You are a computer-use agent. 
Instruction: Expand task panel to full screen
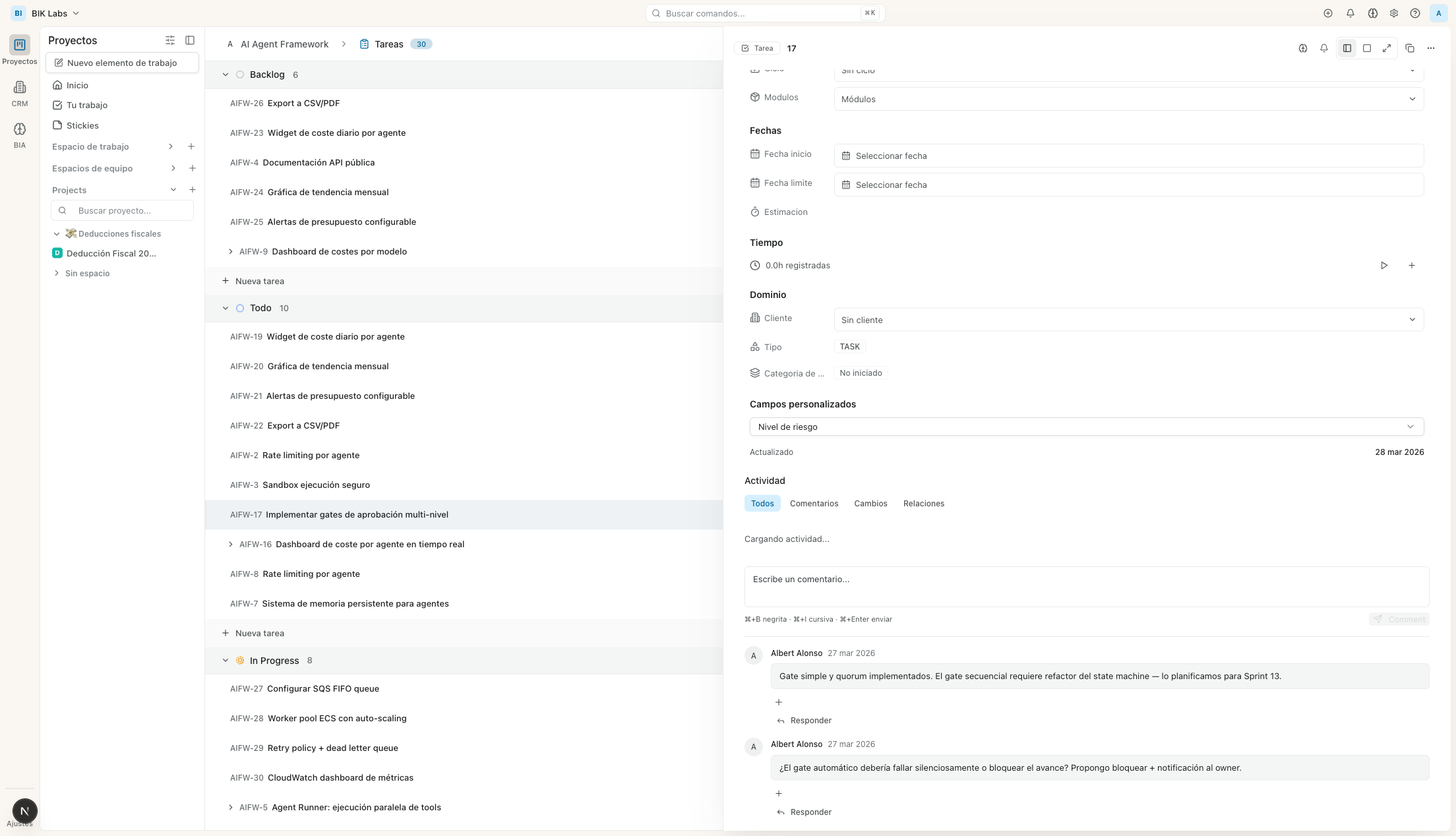pyautogui.click(x=1387, y=48)
